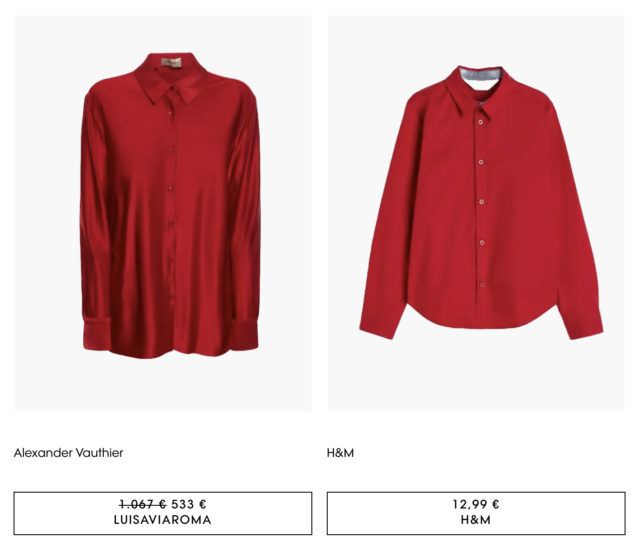The image size is (640, 551).
Task: Click the top button on H&M shirt
Action: pyautogui.click(x=481, y=122)
